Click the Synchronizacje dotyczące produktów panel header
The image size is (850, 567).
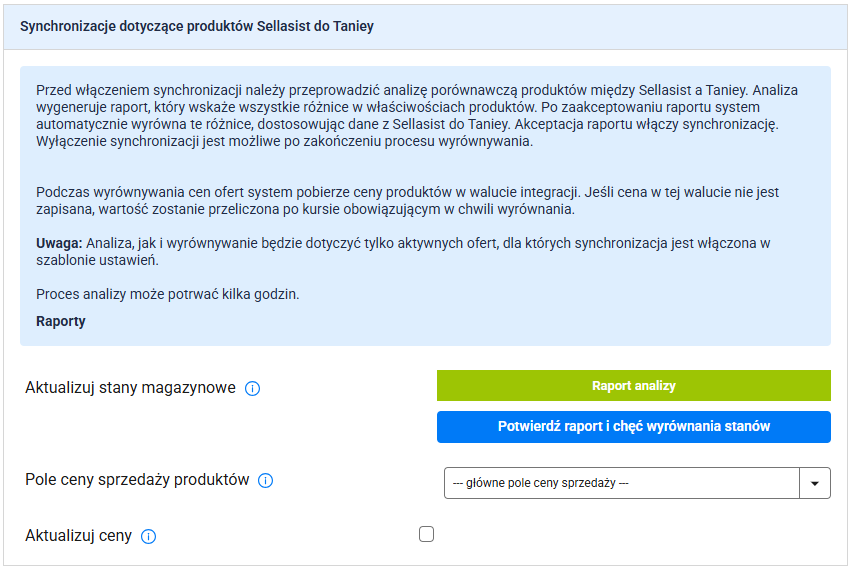197,27
